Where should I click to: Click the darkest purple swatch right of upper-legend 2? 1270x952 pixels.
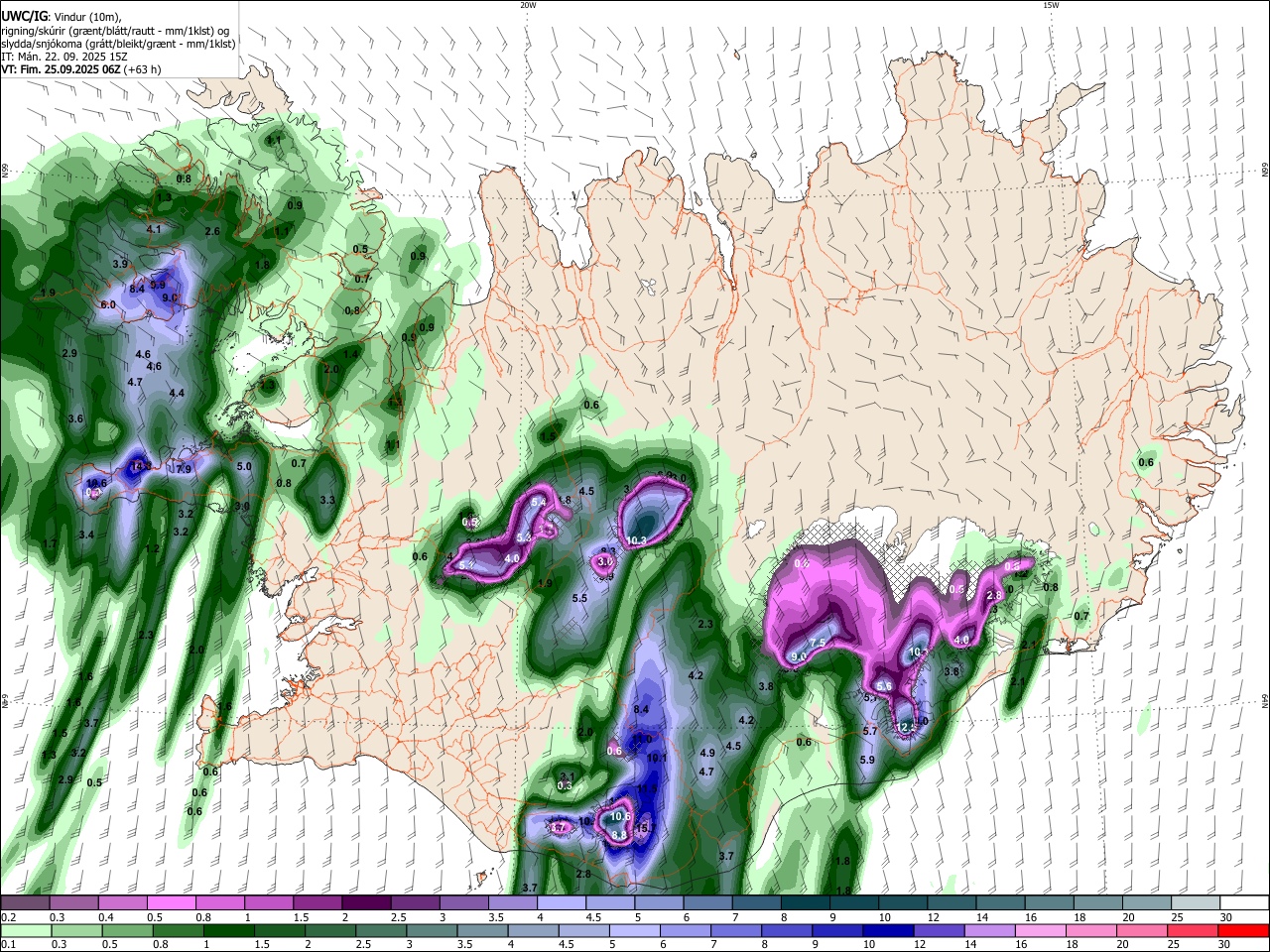coord(369,902)
